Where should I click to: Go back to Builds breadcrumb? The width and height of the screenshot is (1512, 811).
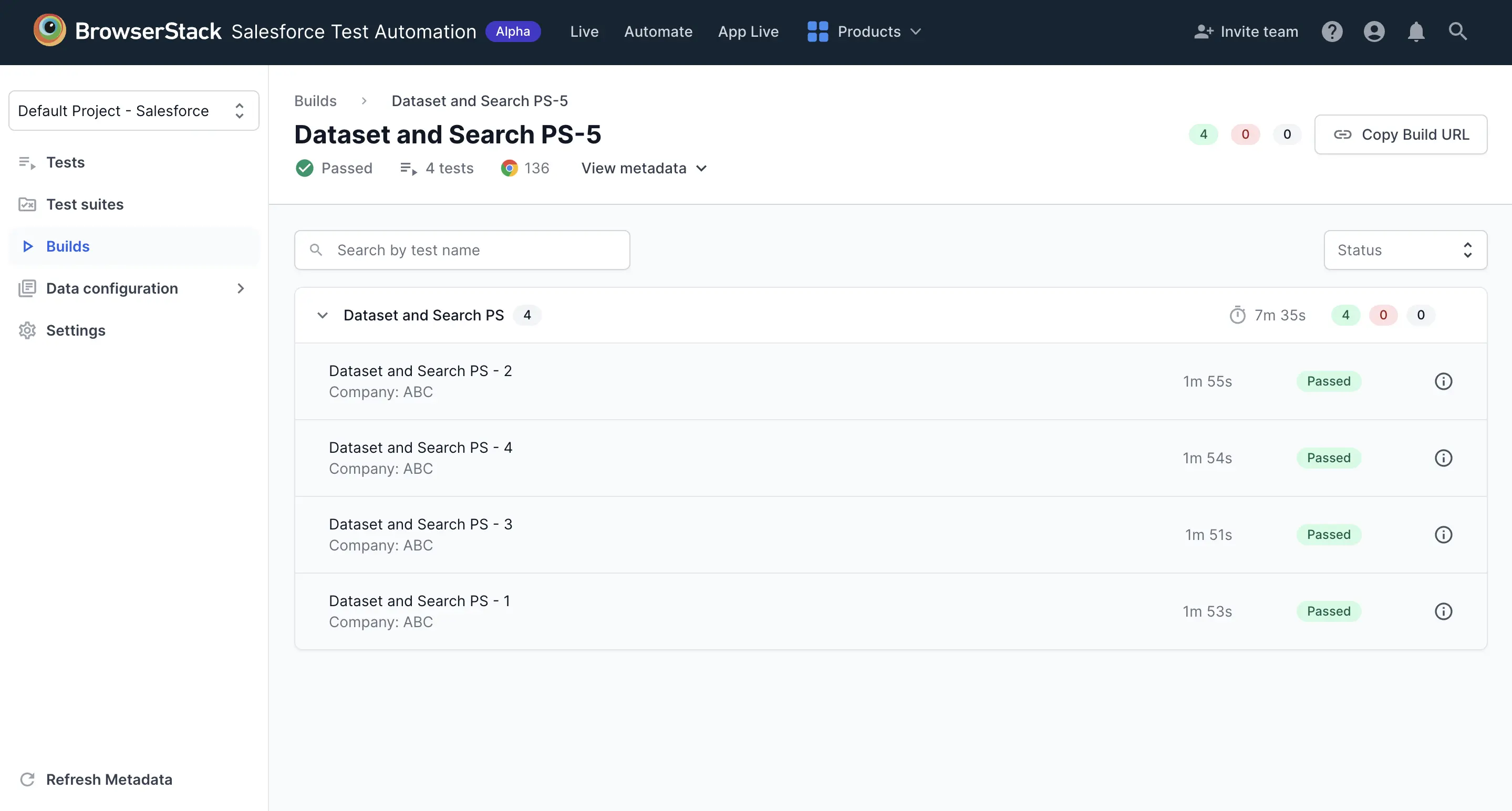[315, 101]
